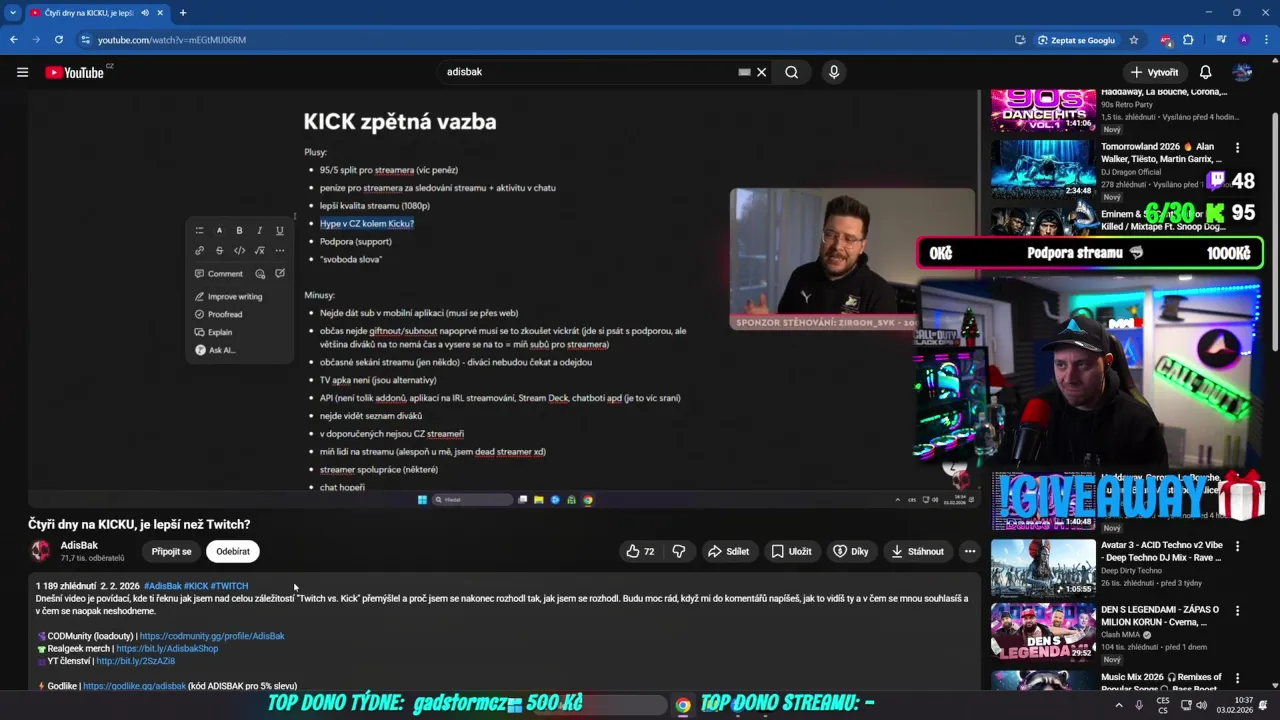
Task: Open the Windows taskbar microphone tray icon
Action: tap(1139, 705)
